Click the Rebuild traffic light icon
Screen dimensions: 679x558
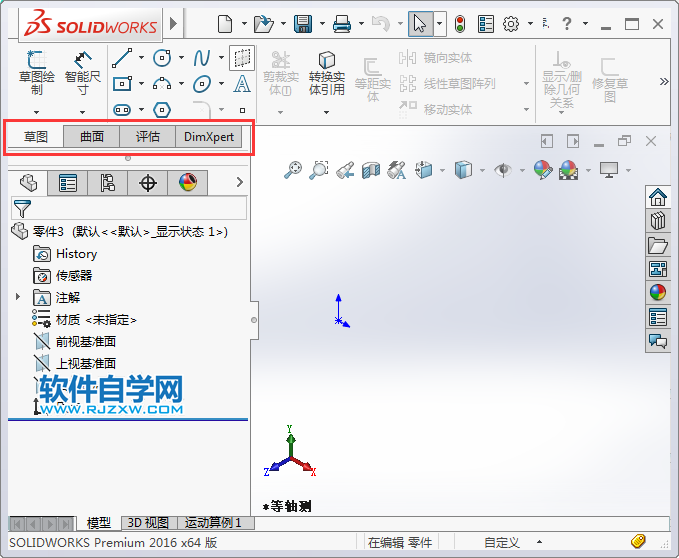click(460, 23)
